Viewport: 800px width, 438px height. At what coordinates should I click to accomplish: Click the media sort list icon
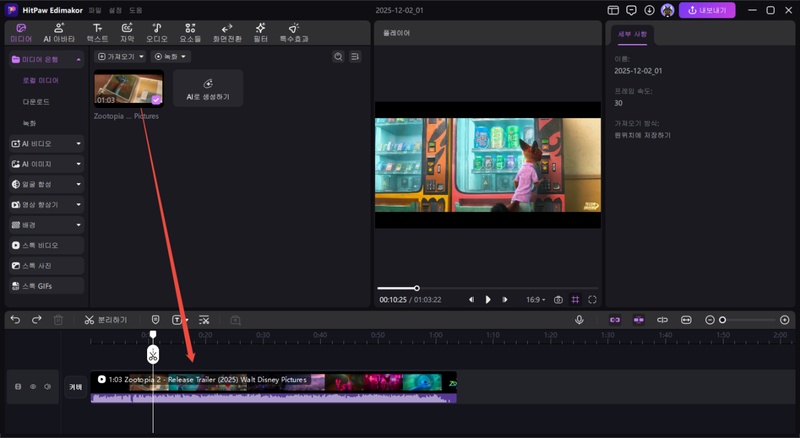click(x=355, y=57)
